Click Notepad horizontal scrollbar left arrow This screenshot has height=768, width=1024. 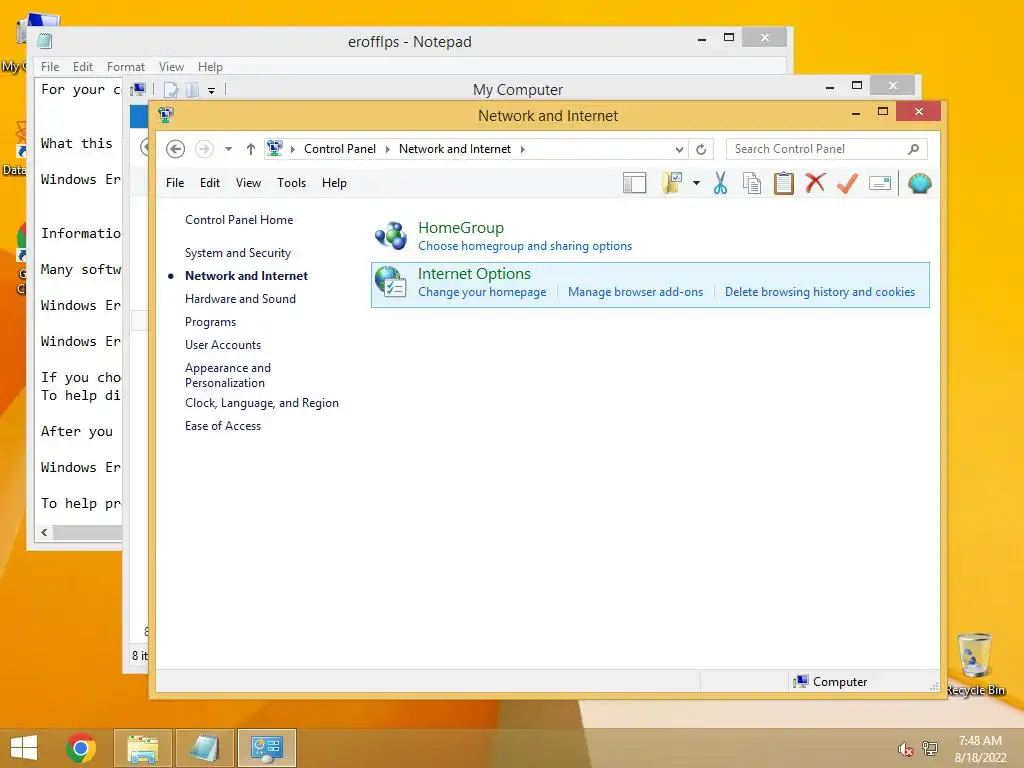(44, 532)
